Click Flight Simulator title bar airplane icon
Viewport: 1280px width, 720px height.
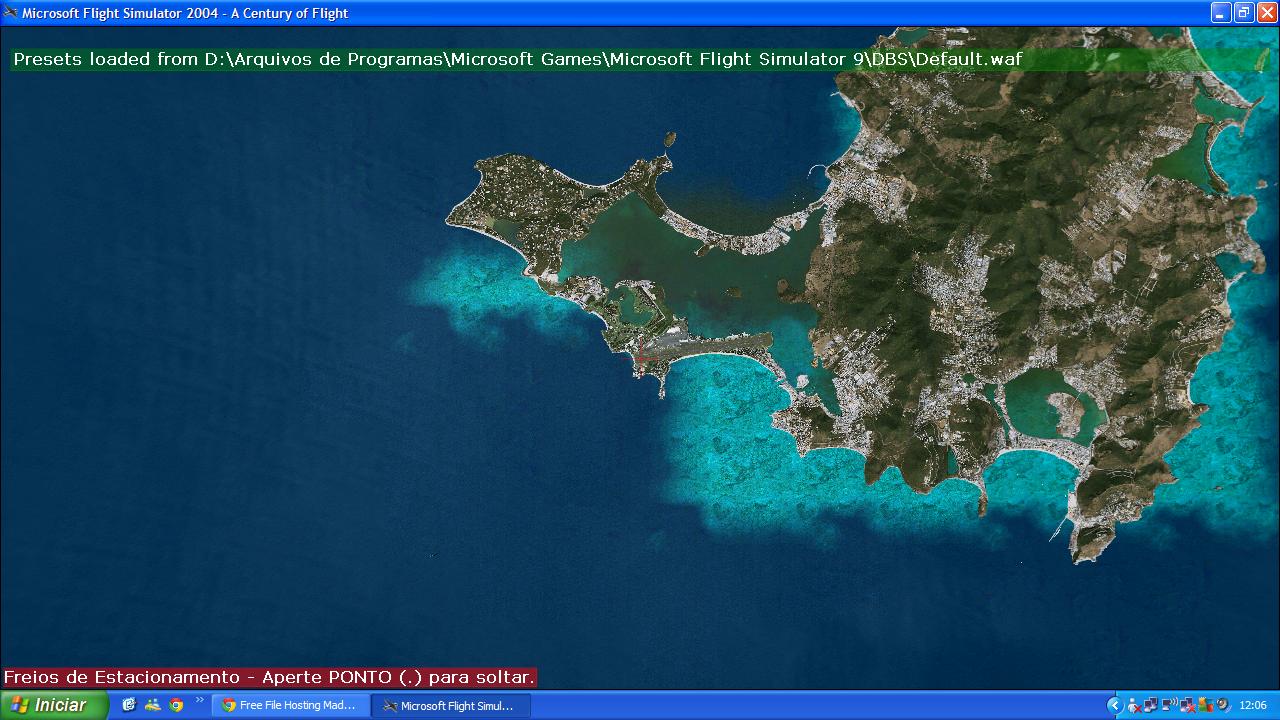pyautogui.click(x=11, y=13)
